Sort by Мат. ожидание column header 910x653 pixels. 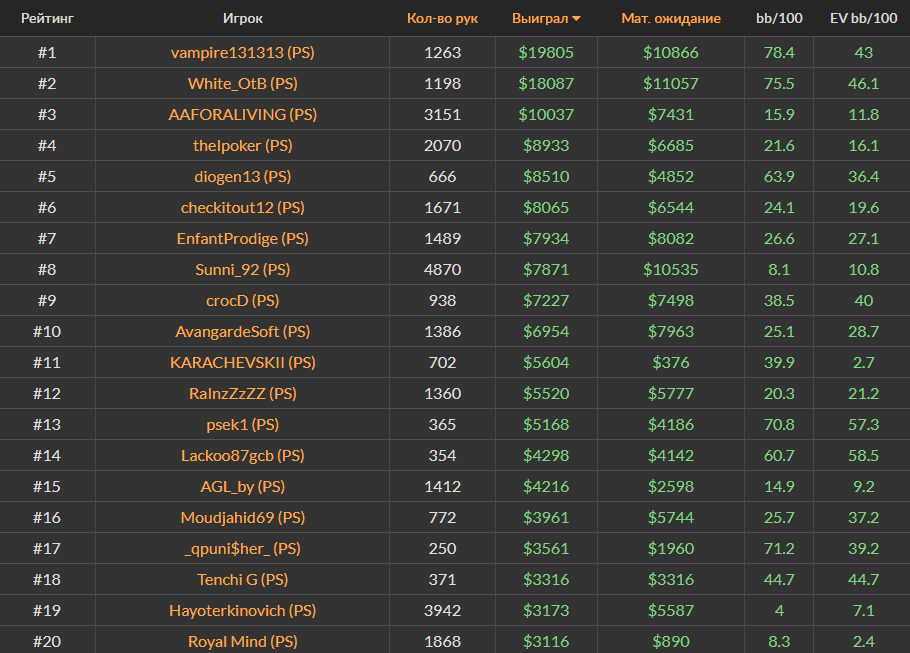click(x=670, y=18)
